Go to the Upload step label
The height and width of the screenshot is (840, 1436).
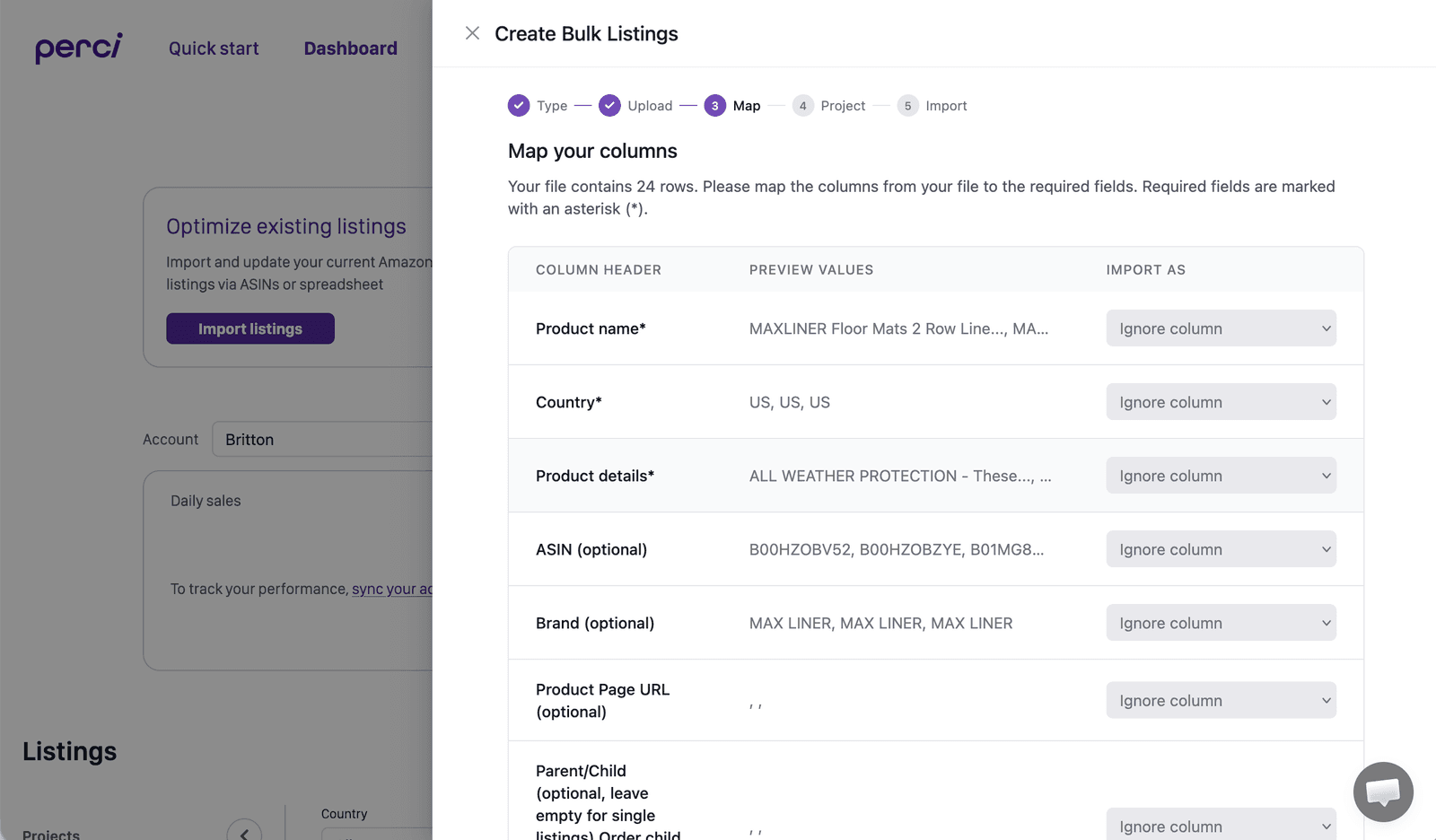[650, 106]
